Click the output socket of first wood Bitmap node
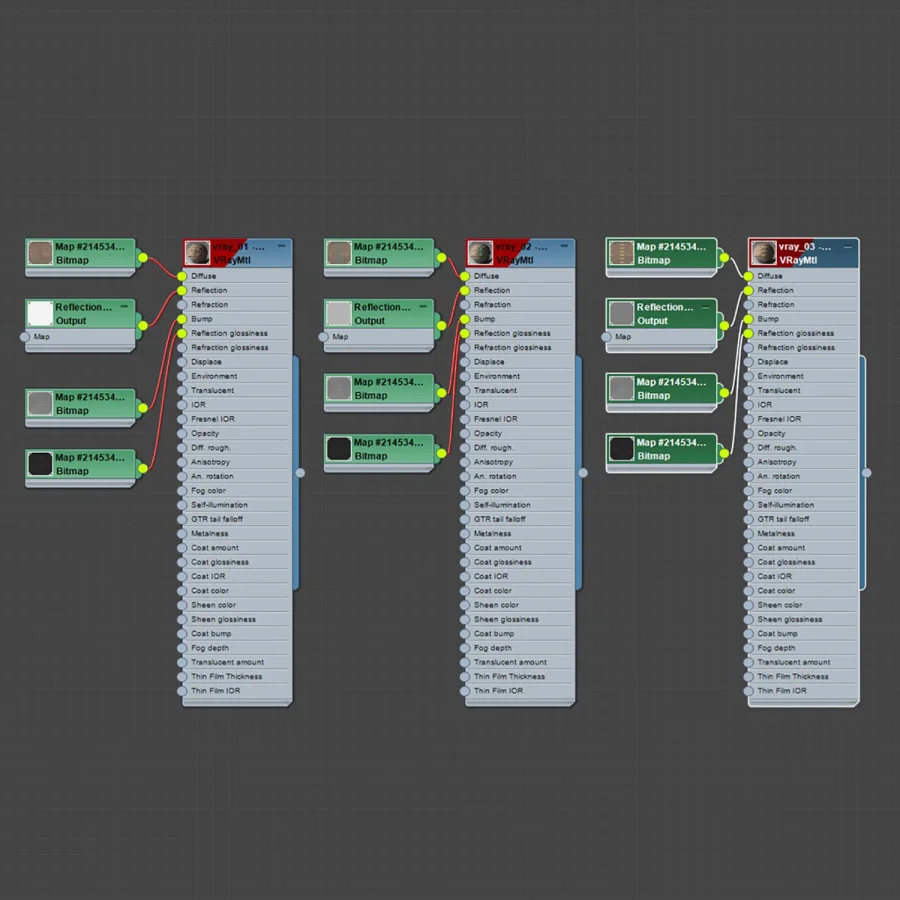 (143, 258)
